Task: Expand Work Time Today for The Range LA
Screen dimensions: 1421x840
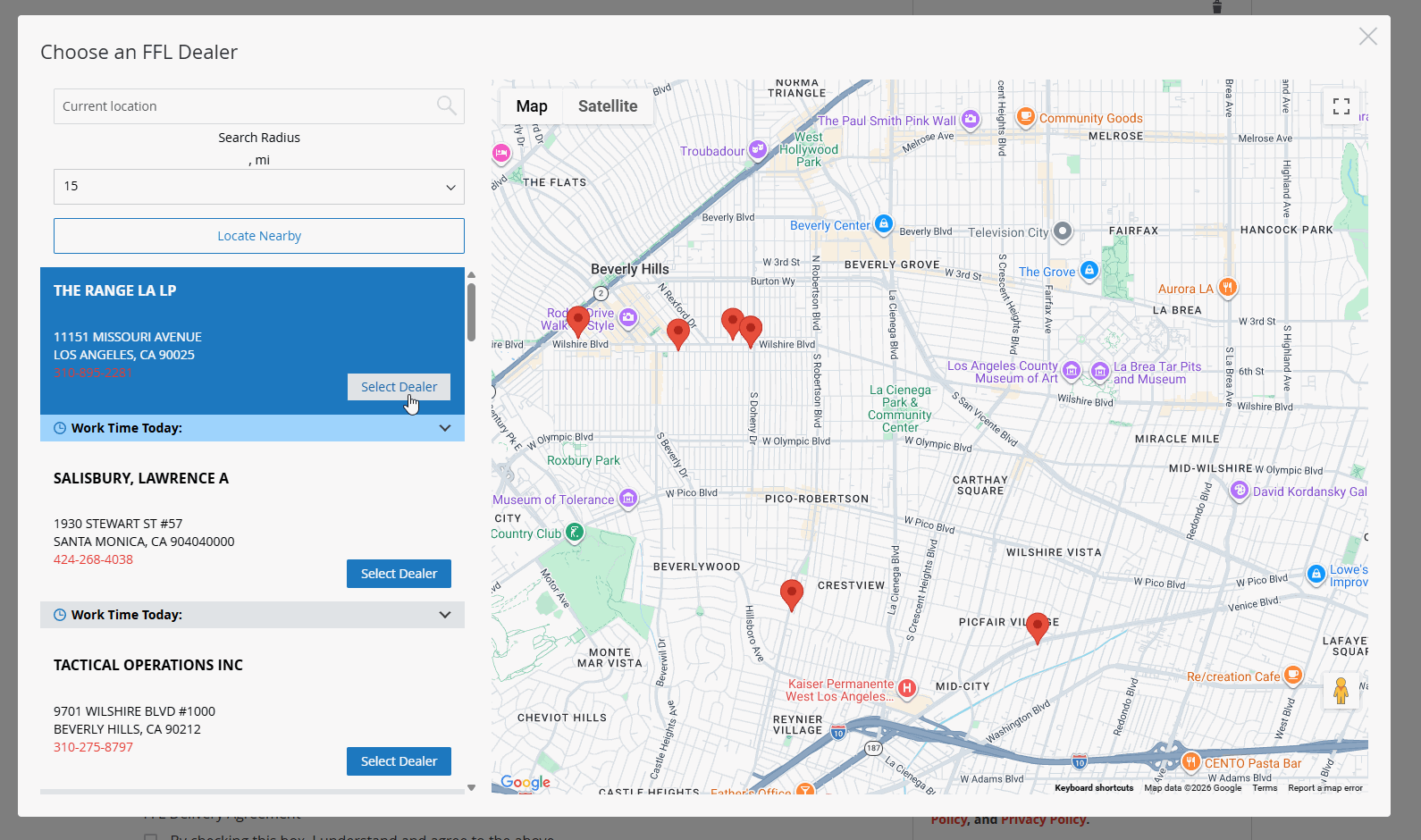Action: click(444, 428)
